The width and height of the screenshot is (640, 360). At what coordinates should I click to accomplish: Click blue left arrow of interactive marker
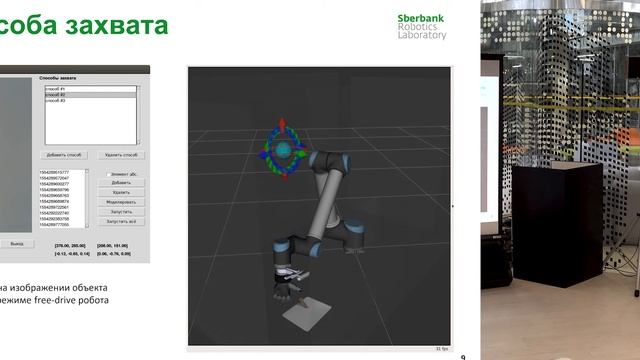(x=263, y=154)
